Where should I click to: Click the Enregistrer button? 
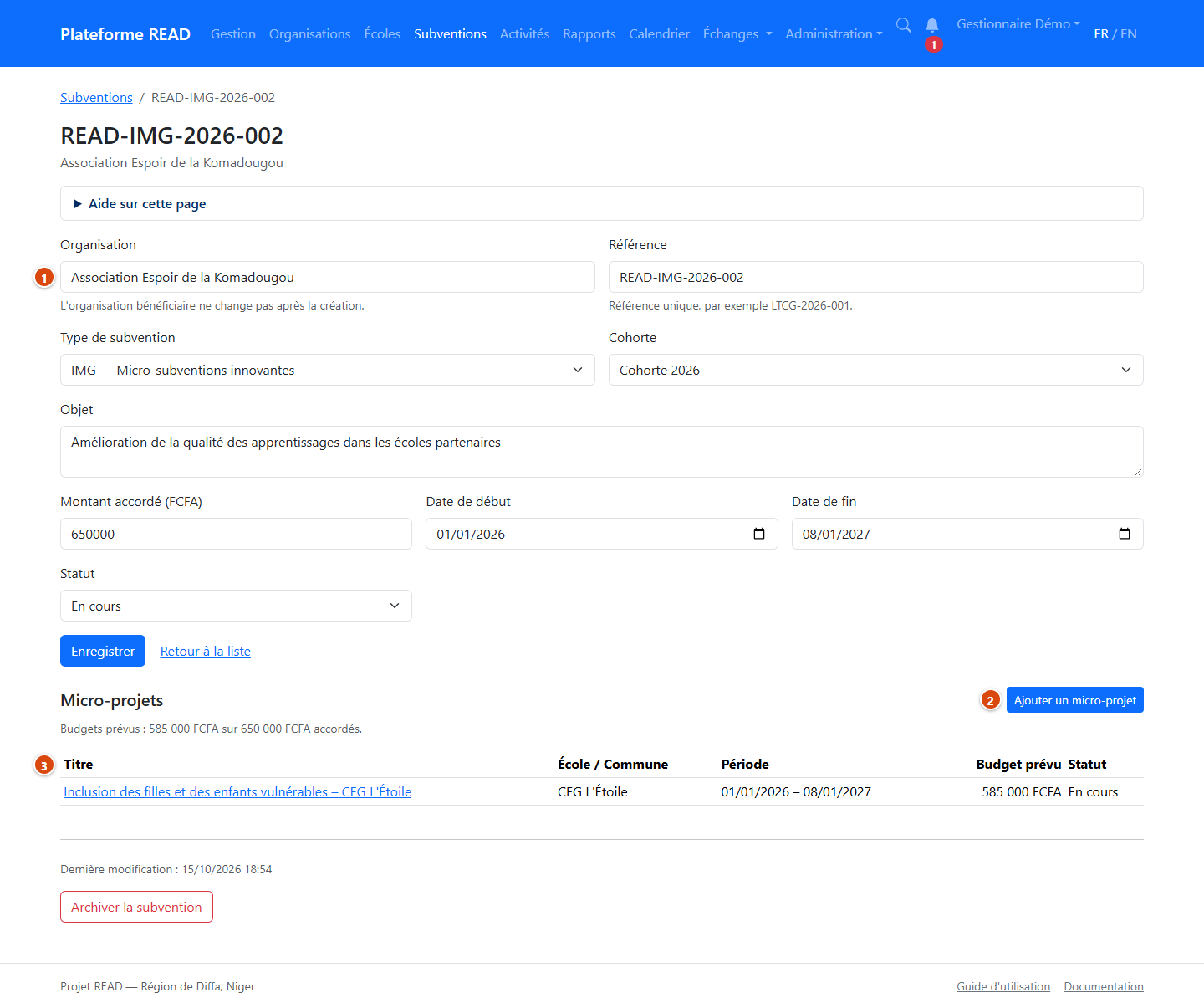[x=103, y=651]
